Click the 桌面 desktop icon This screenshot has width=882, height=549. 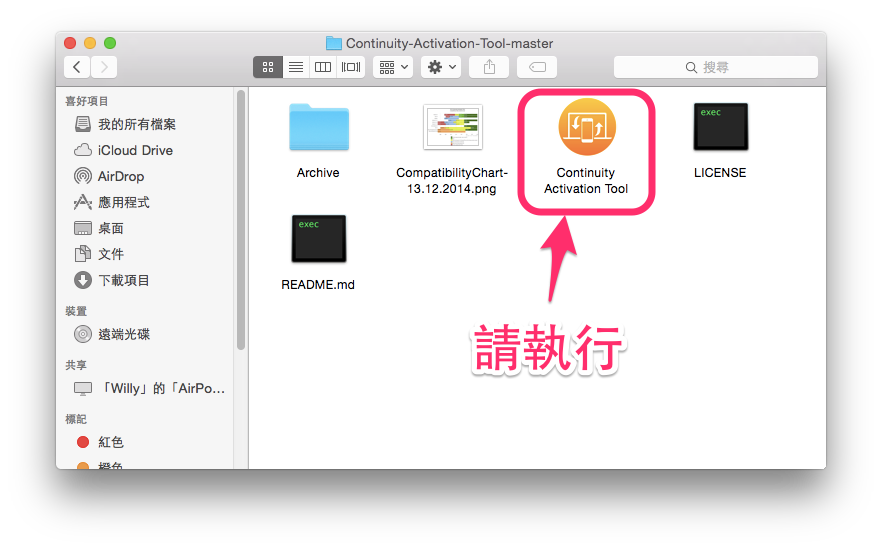[83, 228]
